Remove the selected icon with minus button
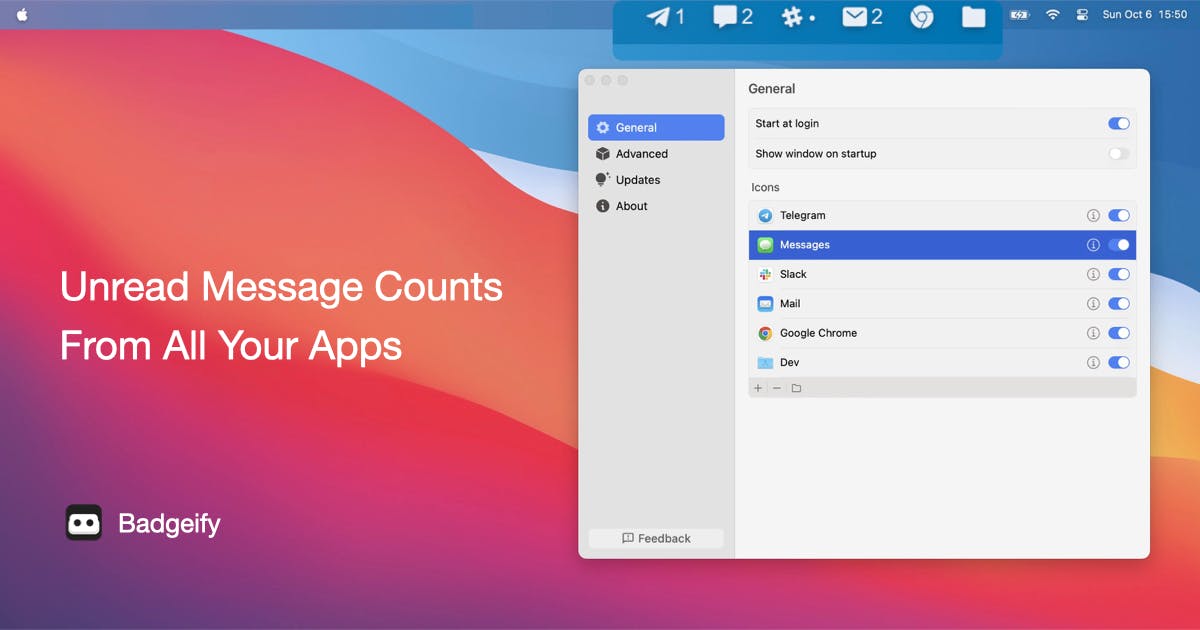This screenshot has width=1200, height=630. tap(777, 388)
